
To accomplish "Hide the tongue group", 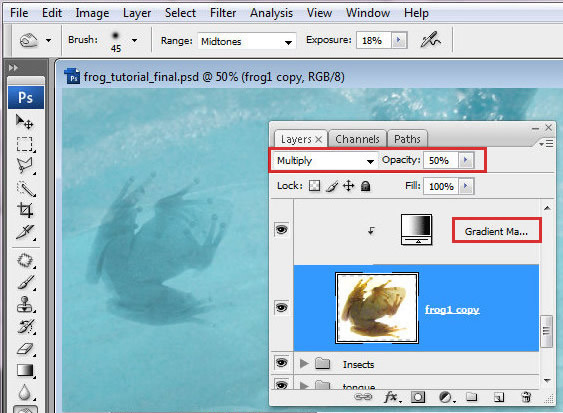I will tap(282, 385).
